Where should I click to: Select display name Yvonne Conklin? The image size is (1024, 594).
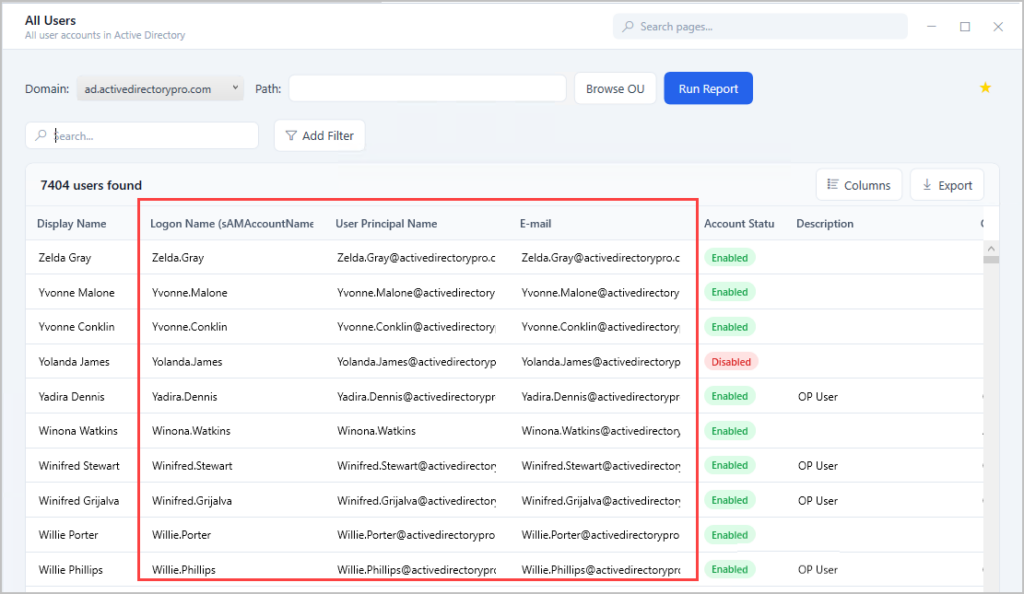76,326
